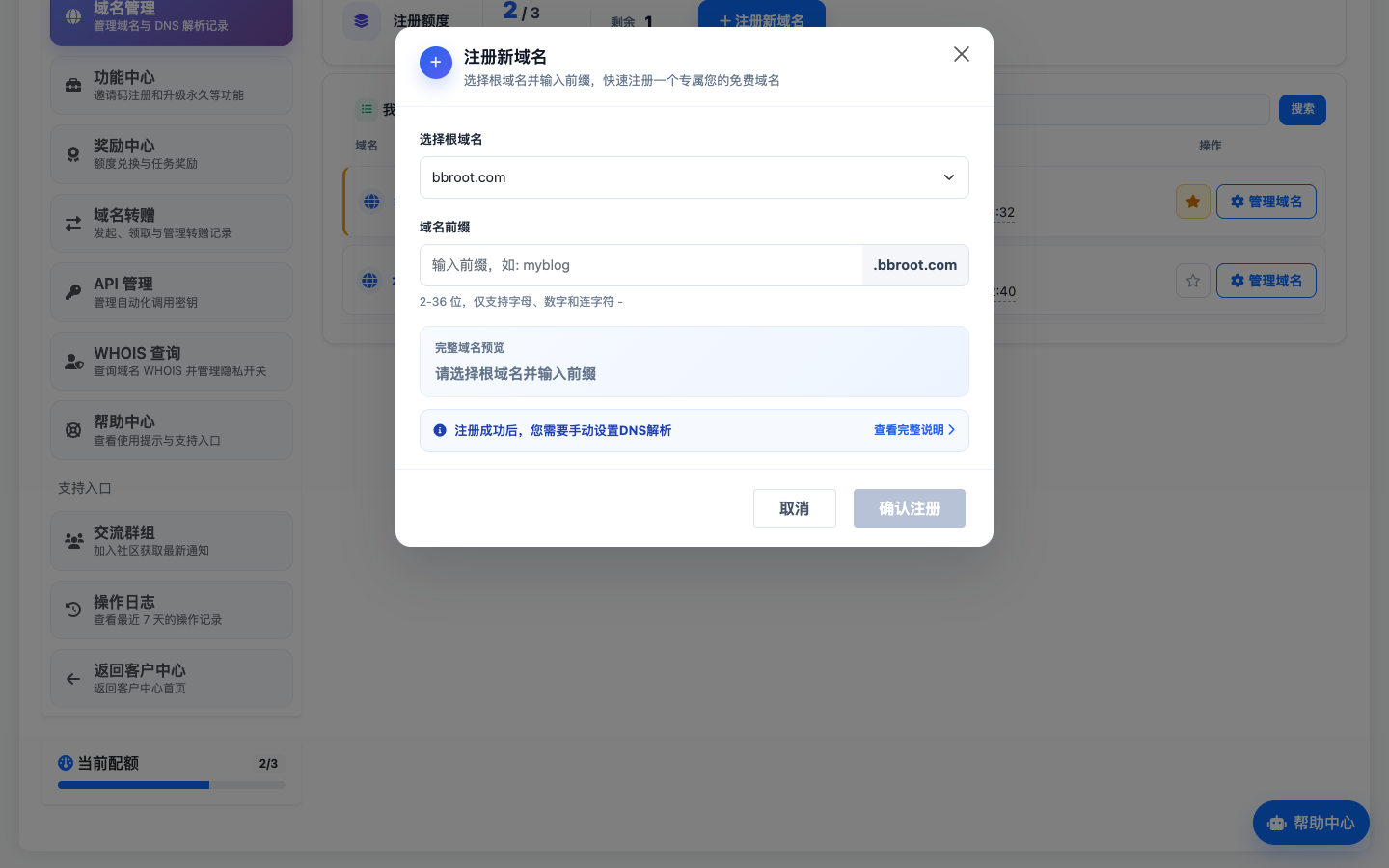The image size is (1389, 868).
Task: Click the 帮助中心 lifebuoy icon in sidebar
Action: (x=73, y=430)
